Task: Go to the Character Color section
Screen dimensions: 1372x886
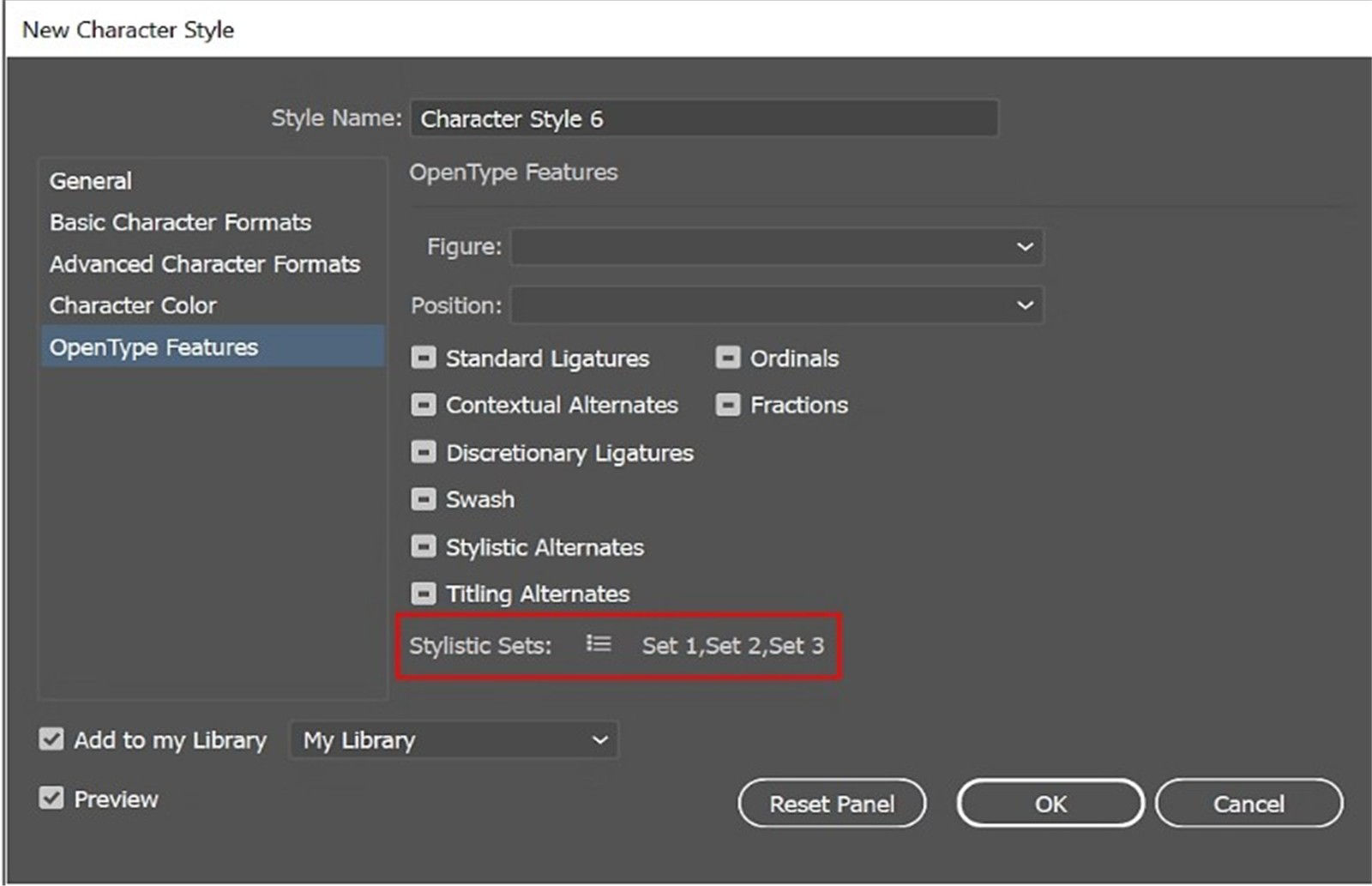Action: pos(213,304)
